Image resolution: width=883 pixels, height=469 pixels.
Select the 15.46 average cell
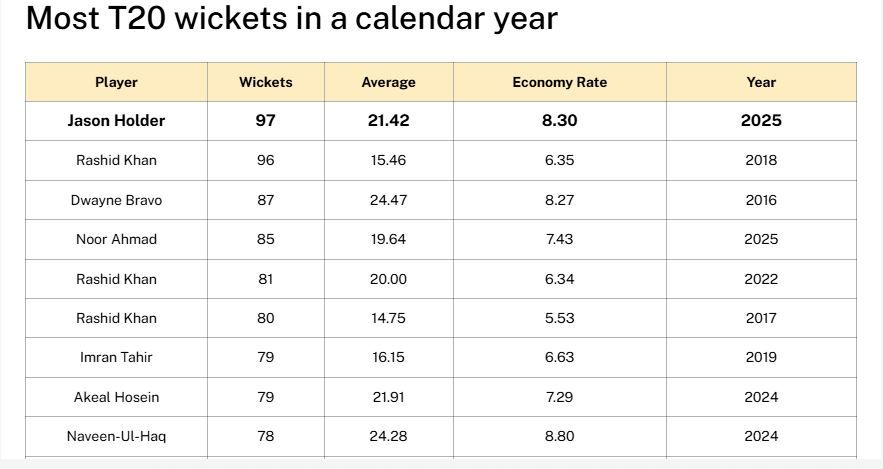coord(388,160)
